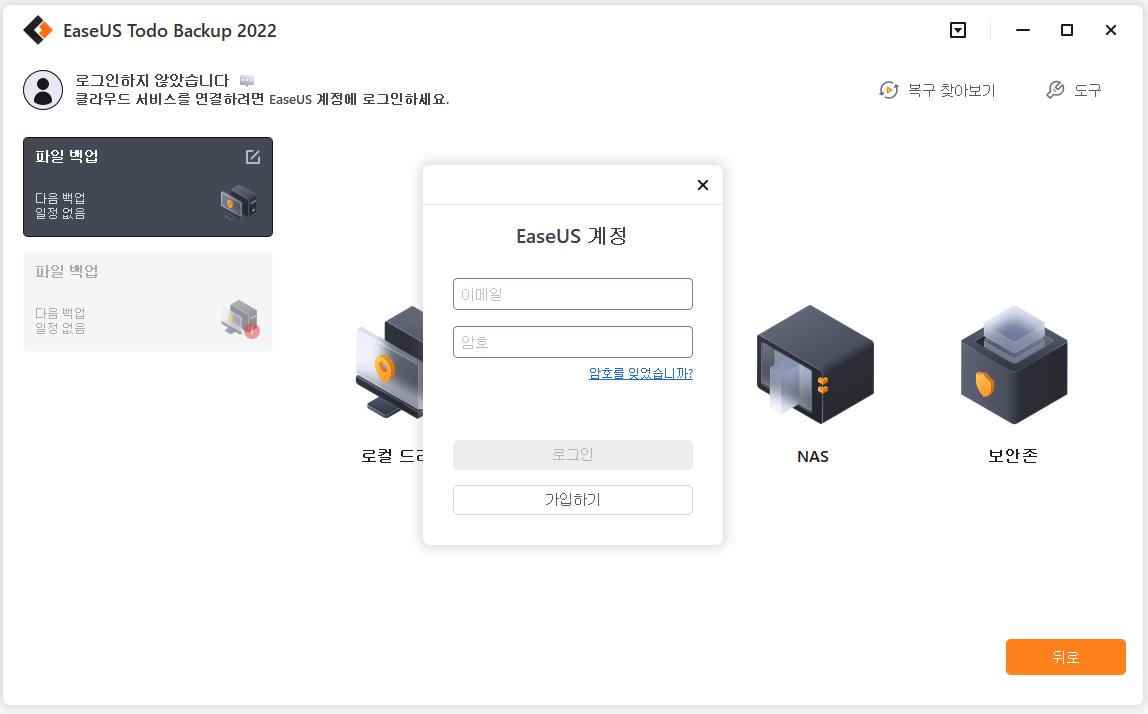Select the active dark 파일 백업 task card
Image resolution: width=1148 pixels, height=714 pixels.
tap(148, 187)
